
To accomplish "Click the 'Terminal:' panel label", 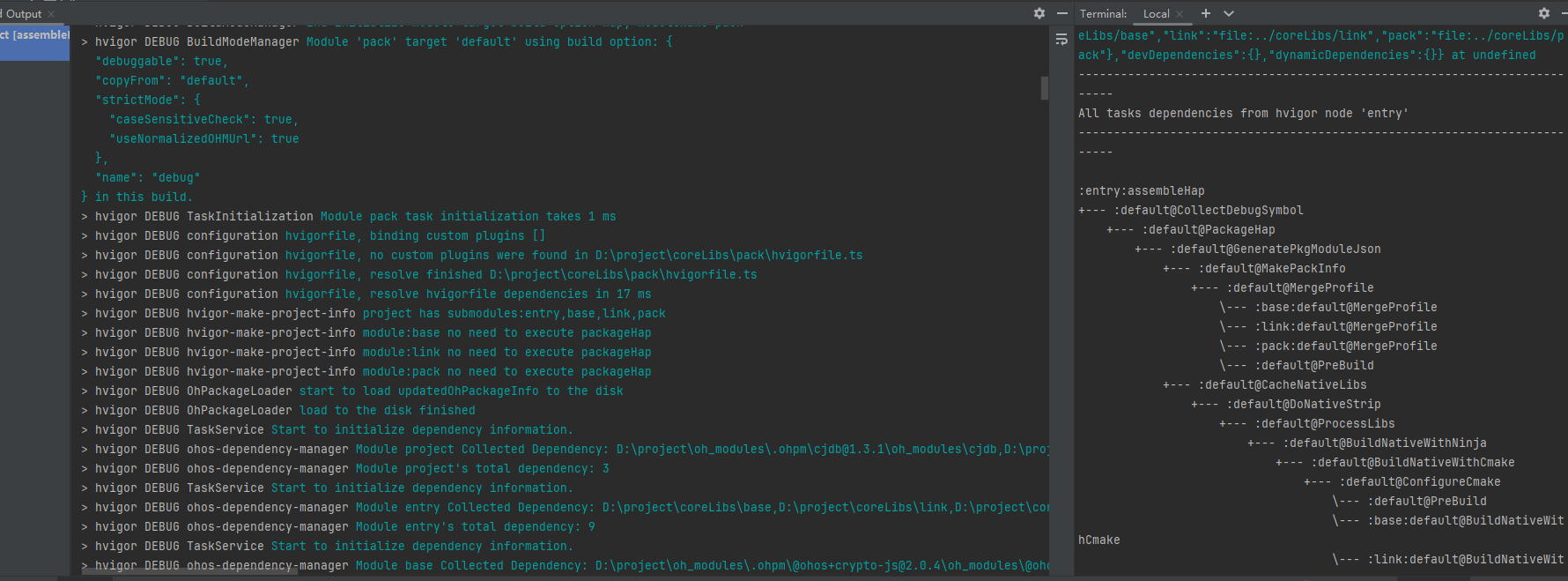I will click(1103, 14).
